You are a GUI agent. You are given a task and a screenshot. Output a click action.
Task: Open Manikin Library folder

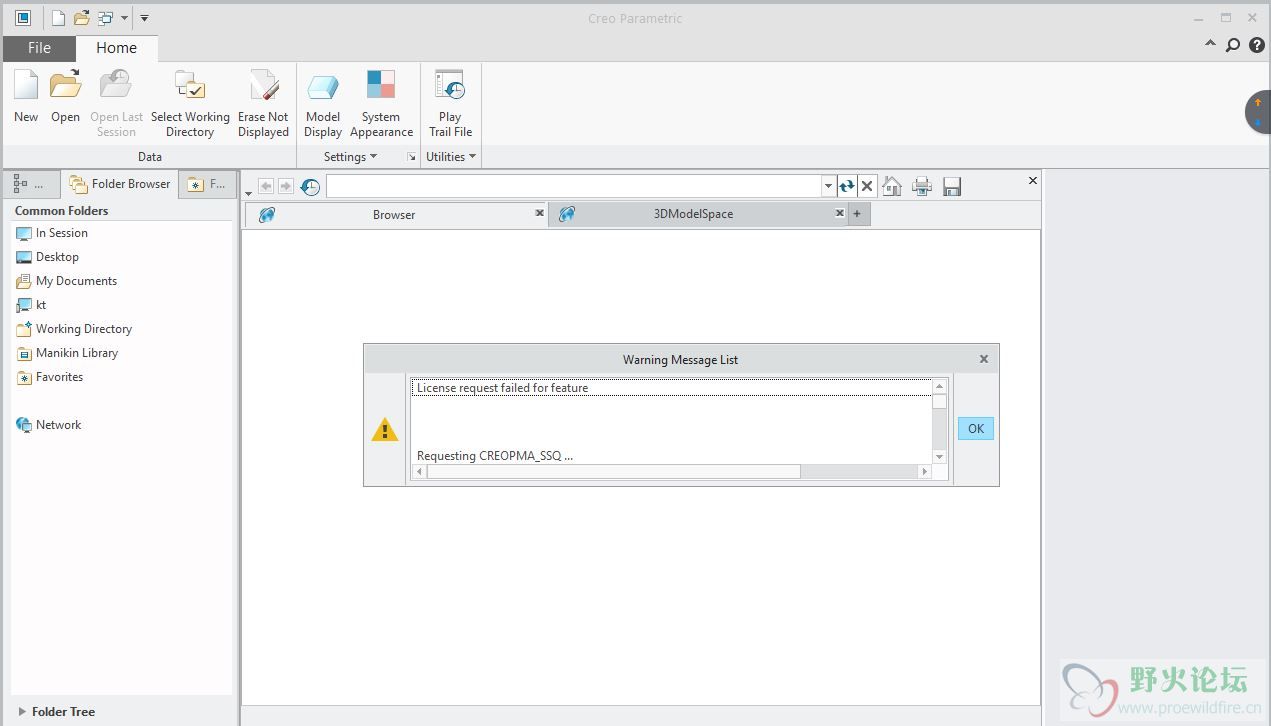[67, 353]
